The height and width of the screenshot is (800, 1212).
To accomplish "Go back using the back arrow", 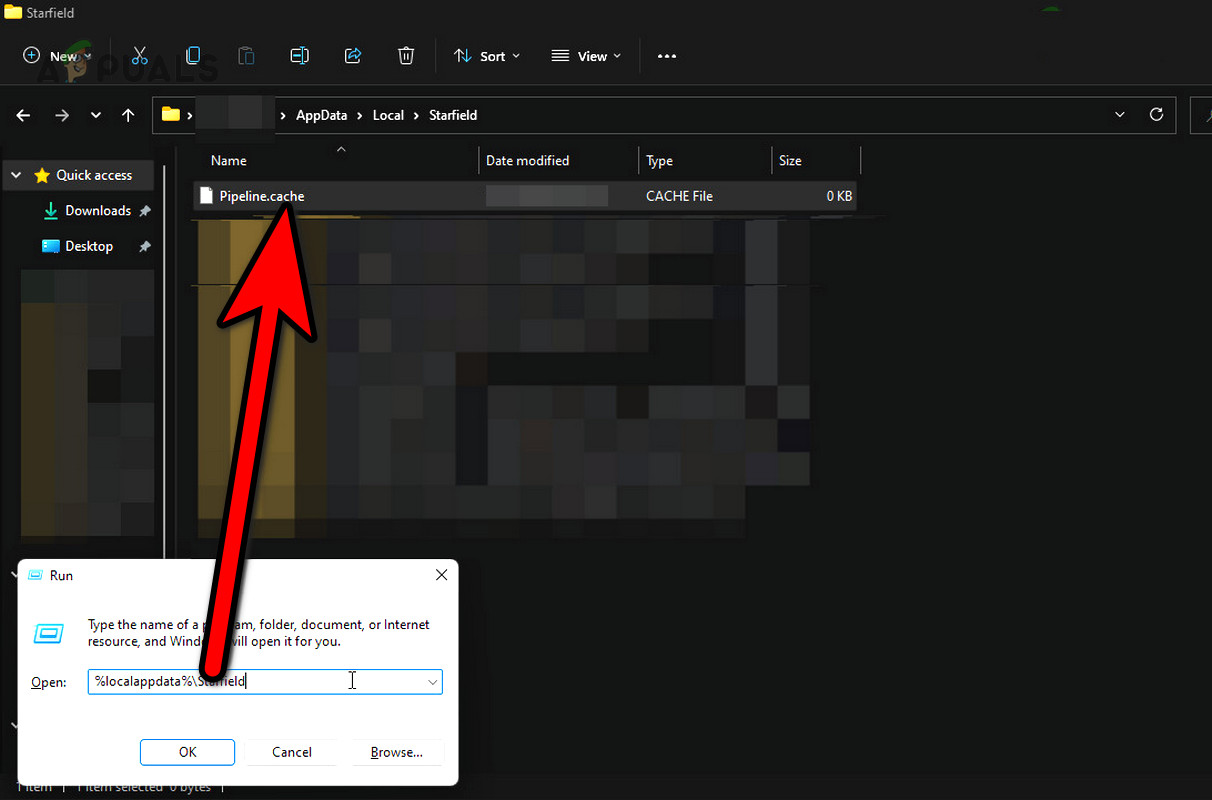I will pyautogui.click(x=22, y=114).
